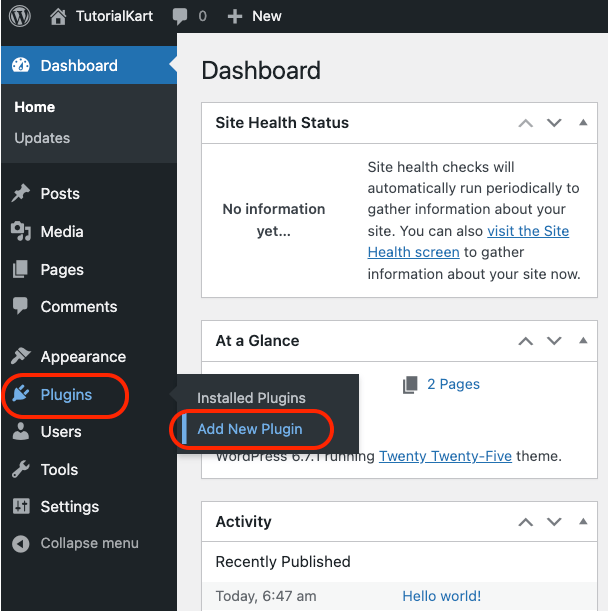Screen dimensions: 608x611
Task: Open Installed Plugins in the submenu
Action: click(251, 398)
